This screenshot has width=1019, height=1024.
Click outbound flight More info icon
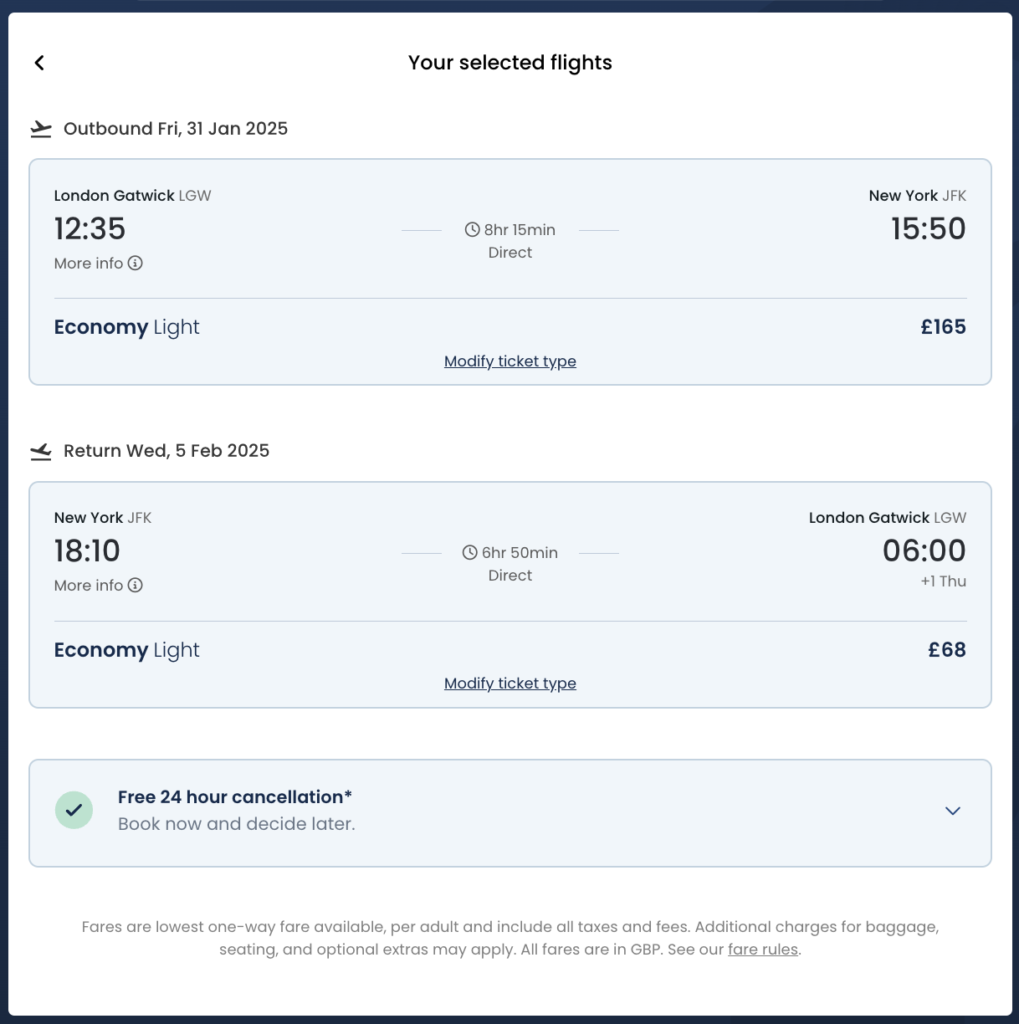(x=136, y=264)
